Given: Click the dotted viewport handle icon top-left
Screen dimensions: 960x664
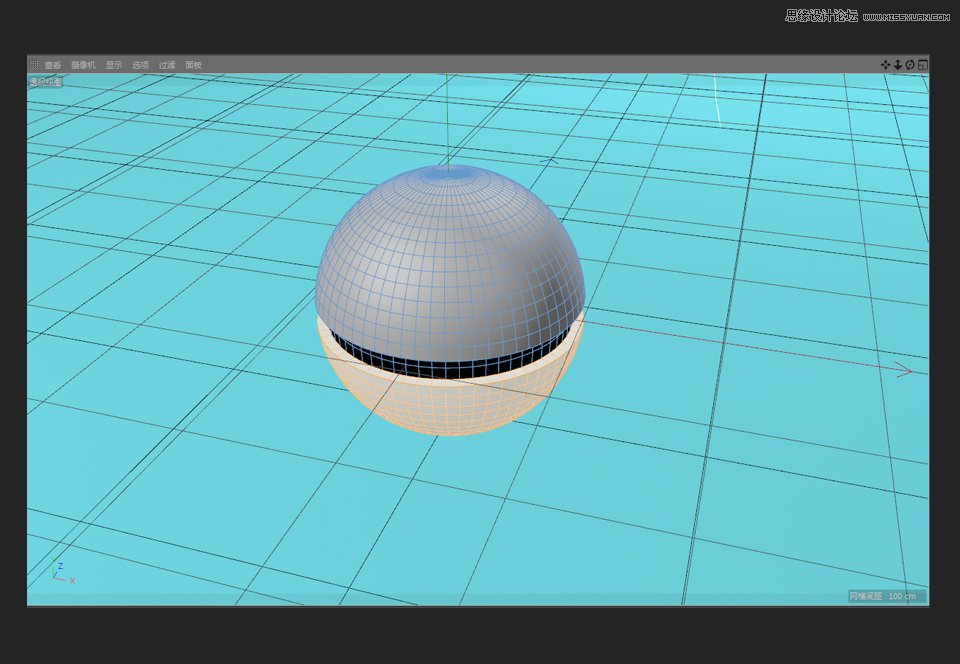Looking at the screenshot, I should [x=34, y=64].
